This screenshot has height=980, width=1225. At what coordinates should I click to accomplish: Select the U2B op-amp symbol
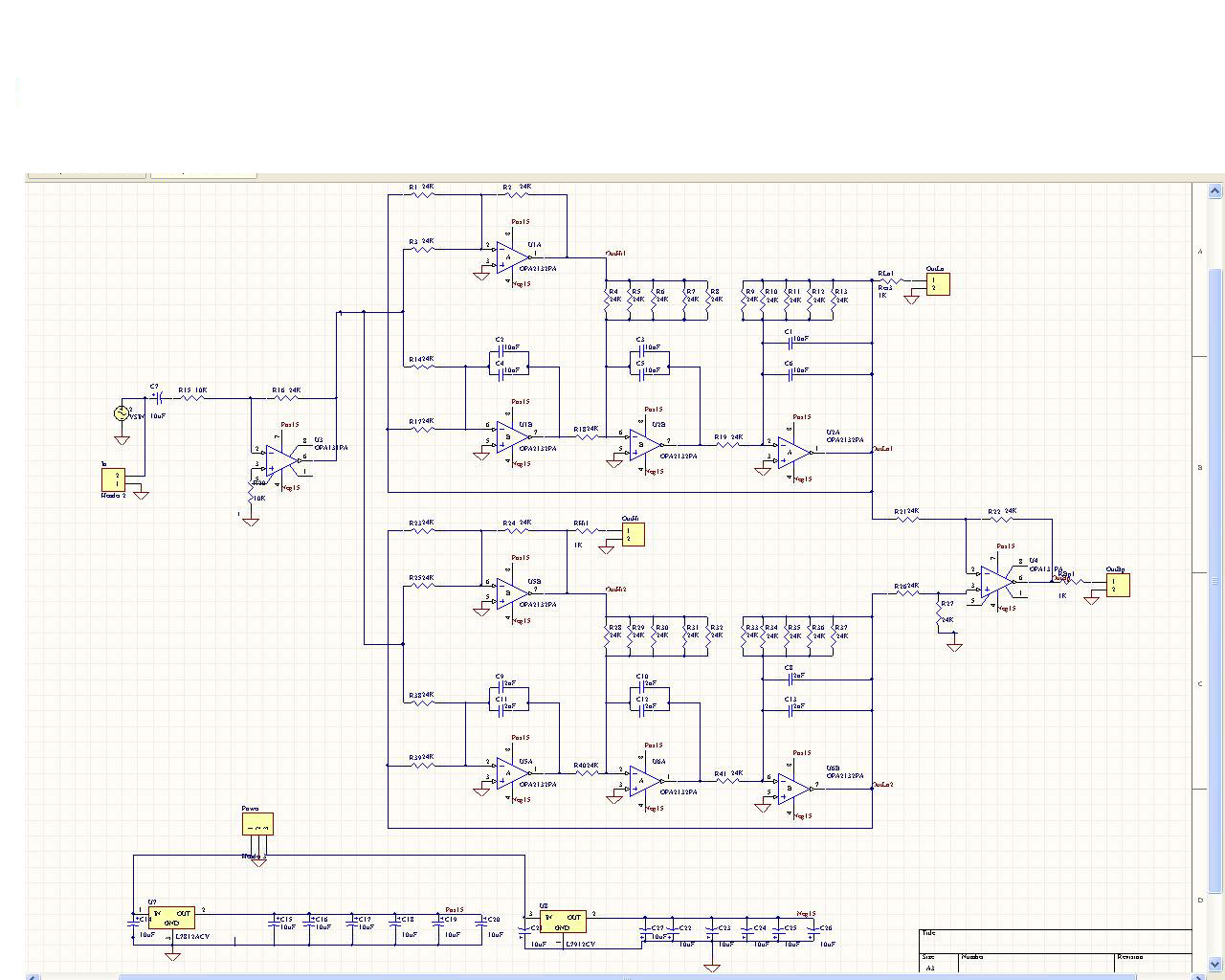[646, 444]
